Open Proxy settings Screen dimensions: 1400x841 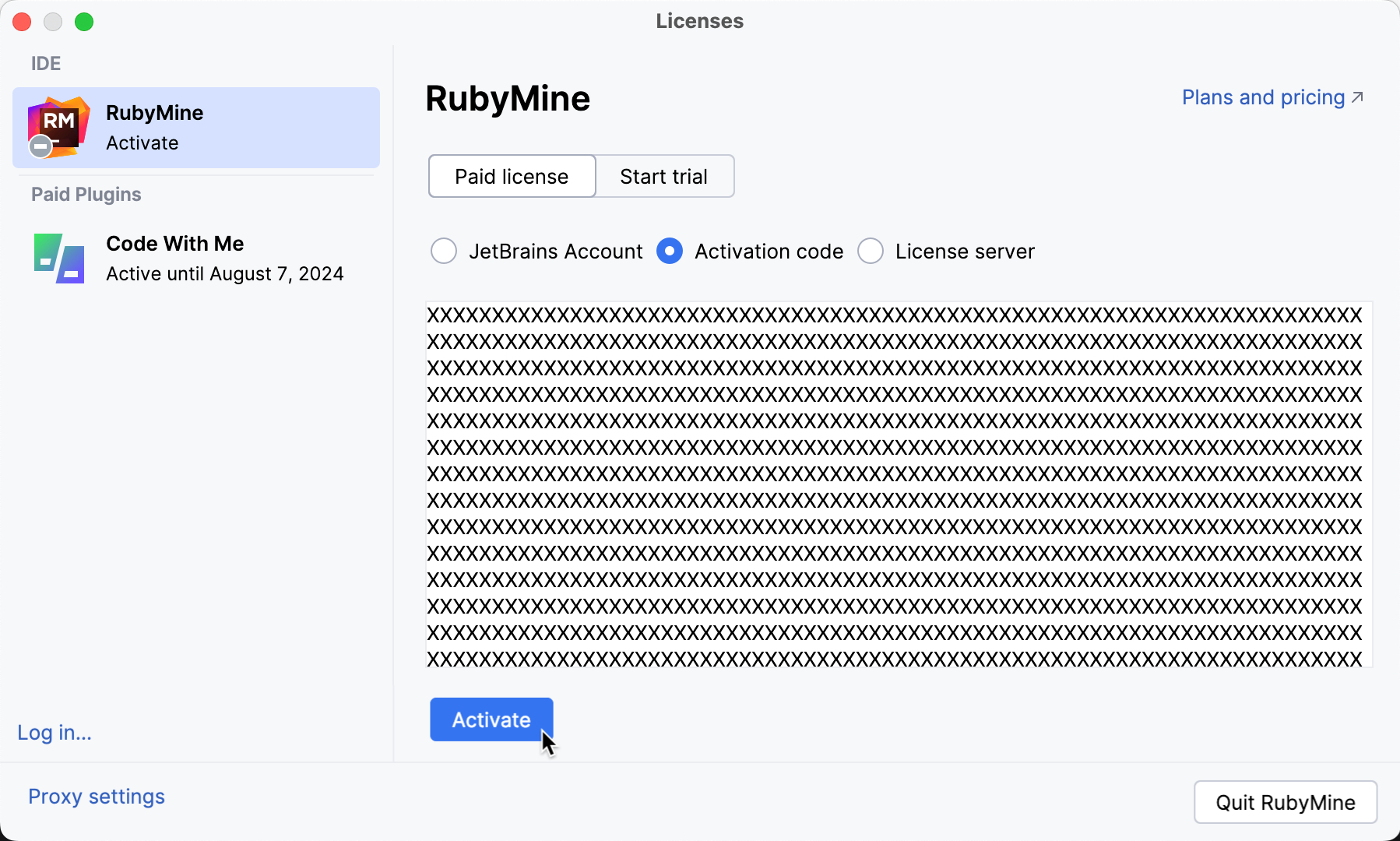point(96,796)
